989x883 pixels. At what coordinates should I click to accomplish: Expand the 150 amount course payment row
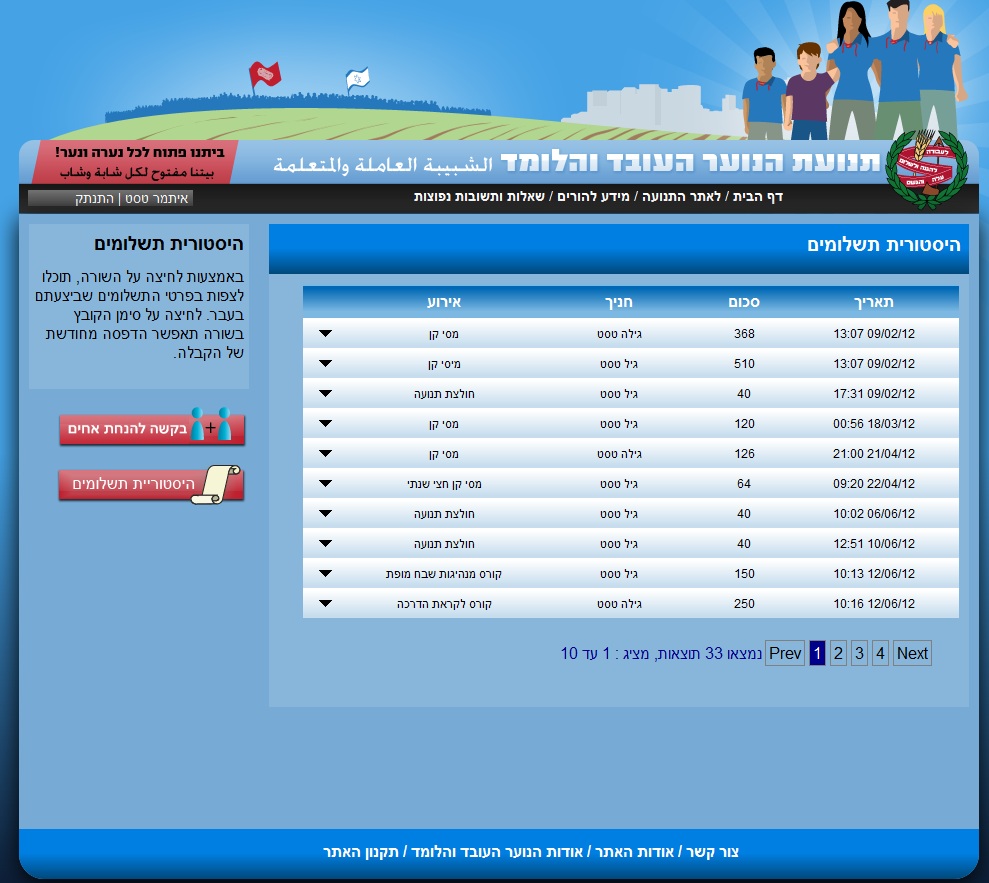[x=325, y=573]
